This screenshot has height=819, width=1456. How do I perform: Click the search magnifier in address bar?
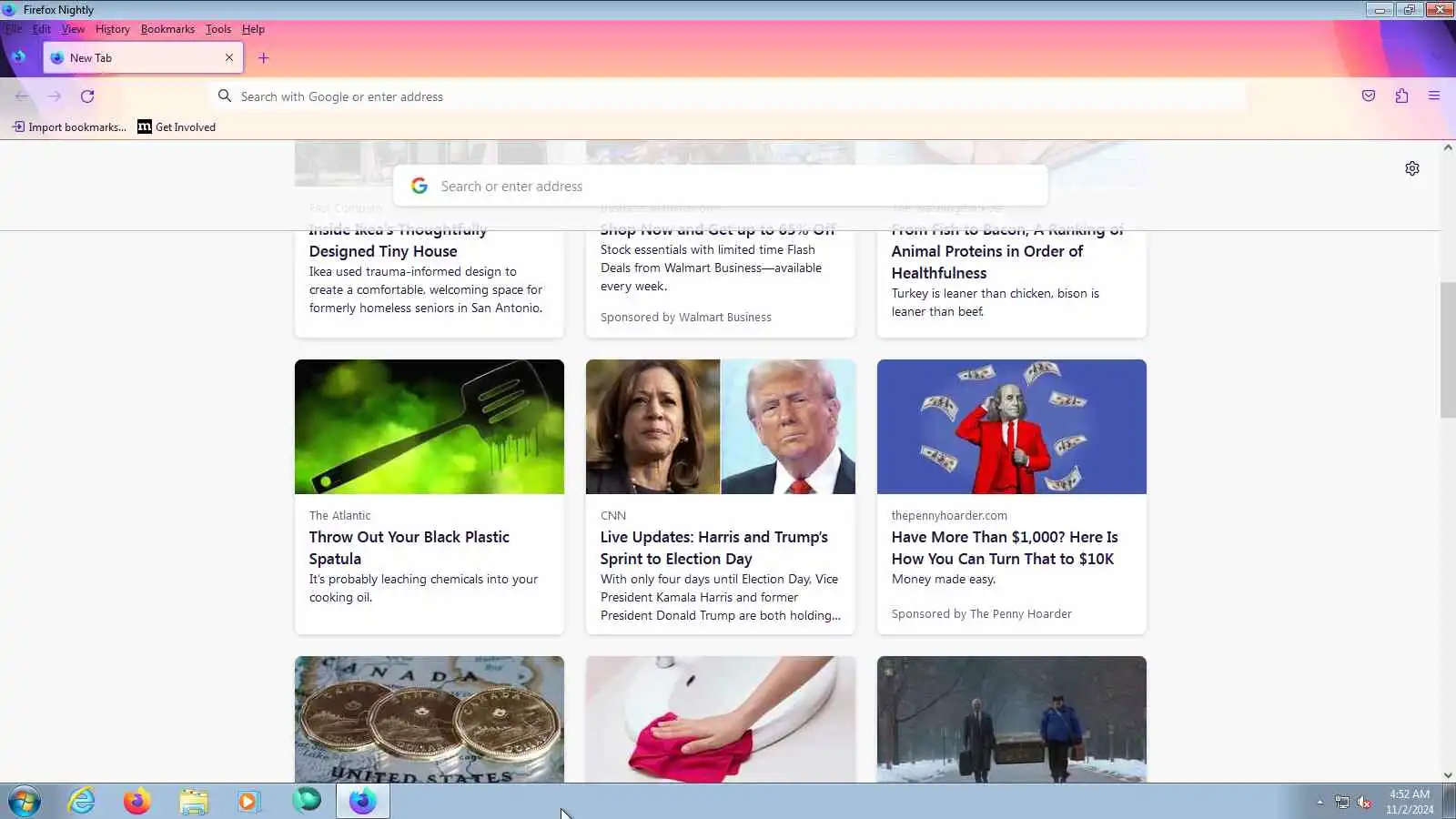[225, 96]
